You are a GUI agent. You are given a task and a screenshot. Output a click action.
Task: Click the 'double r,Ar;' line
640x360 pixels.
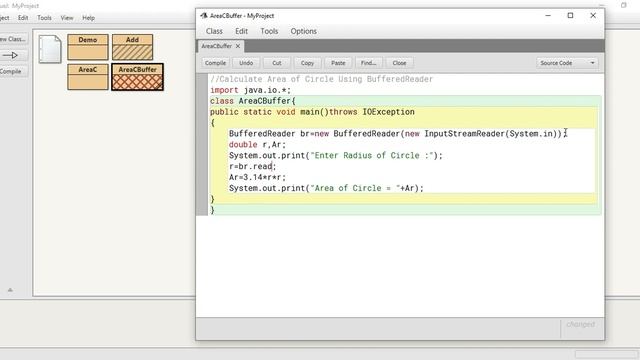(258, 144)
